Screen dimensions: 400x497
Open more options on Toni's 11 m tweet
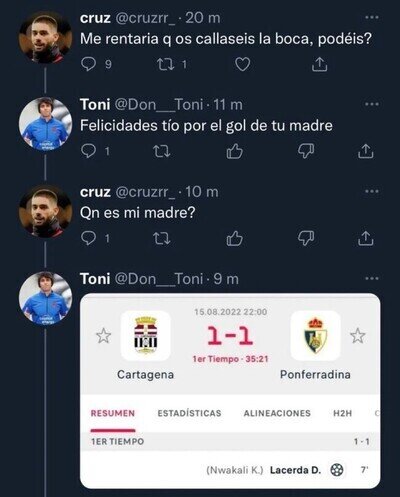coord(372,104)
